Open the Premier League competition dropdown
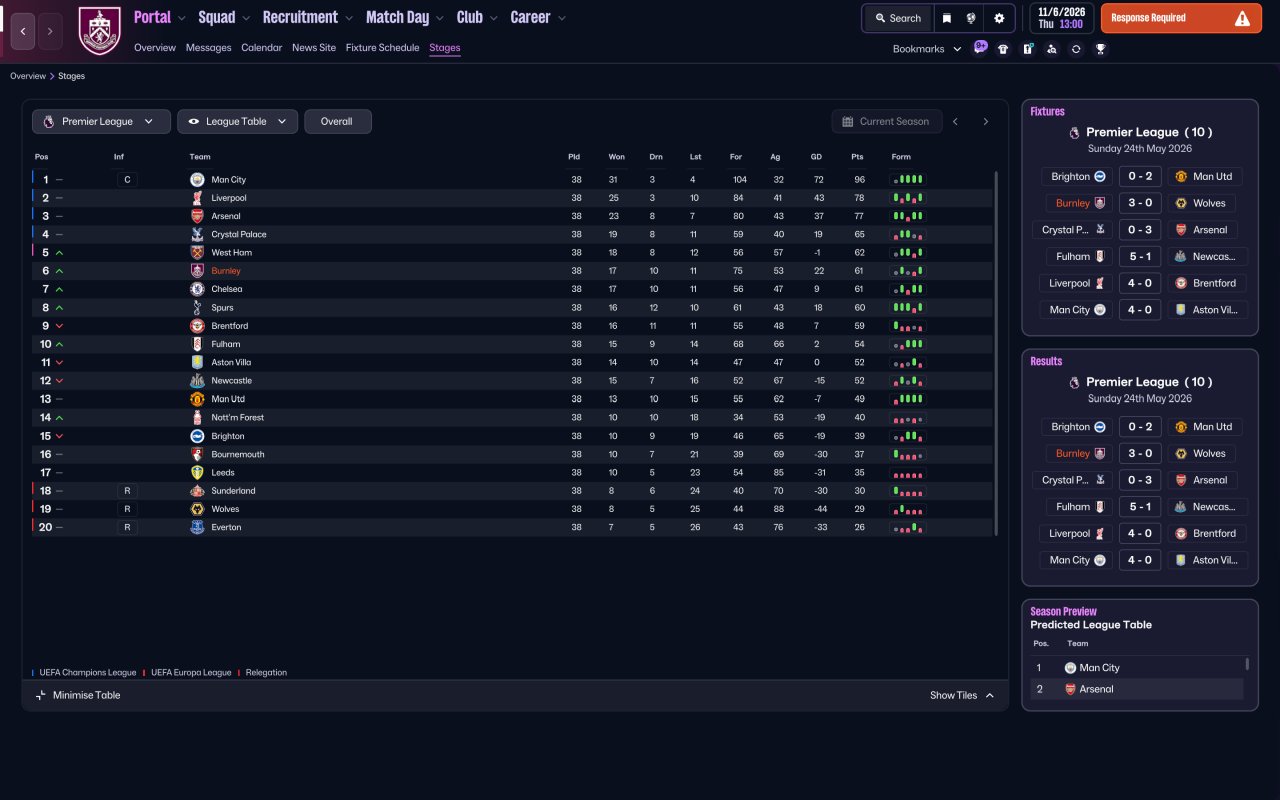 tap(100, 122)
